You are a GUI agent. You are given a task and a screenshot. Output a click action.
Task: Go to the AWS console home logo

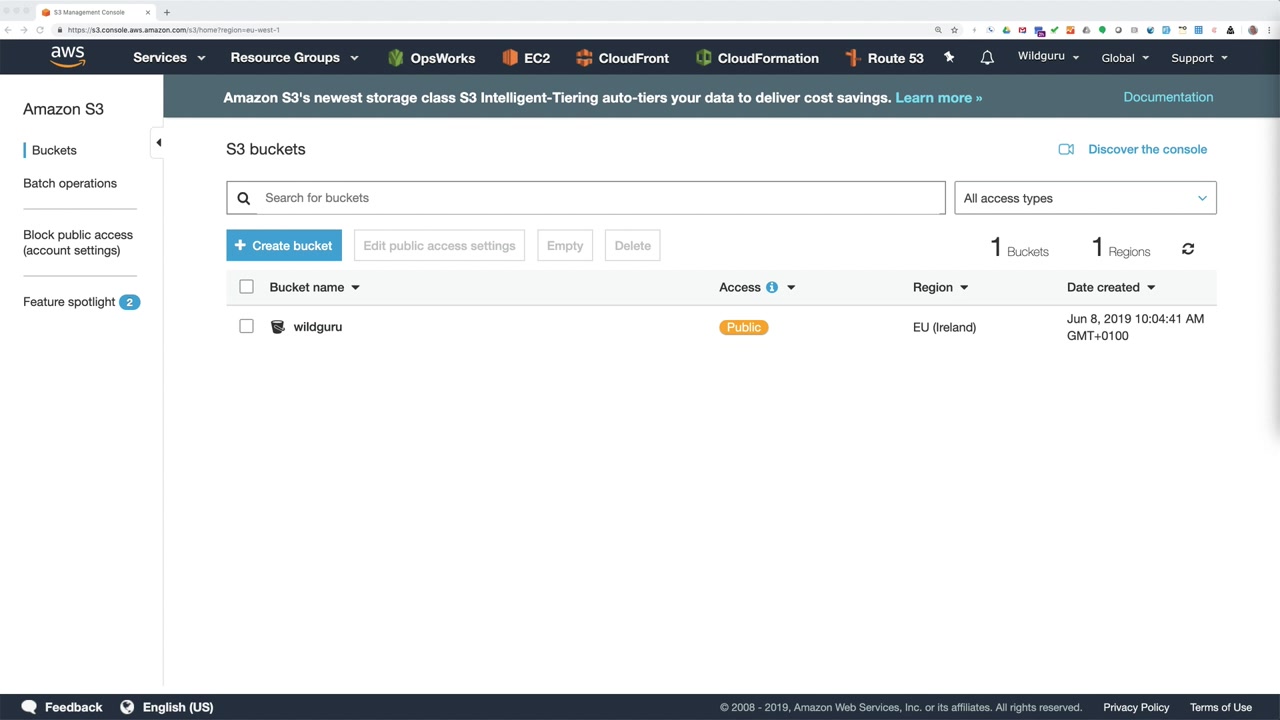point(68,57)
